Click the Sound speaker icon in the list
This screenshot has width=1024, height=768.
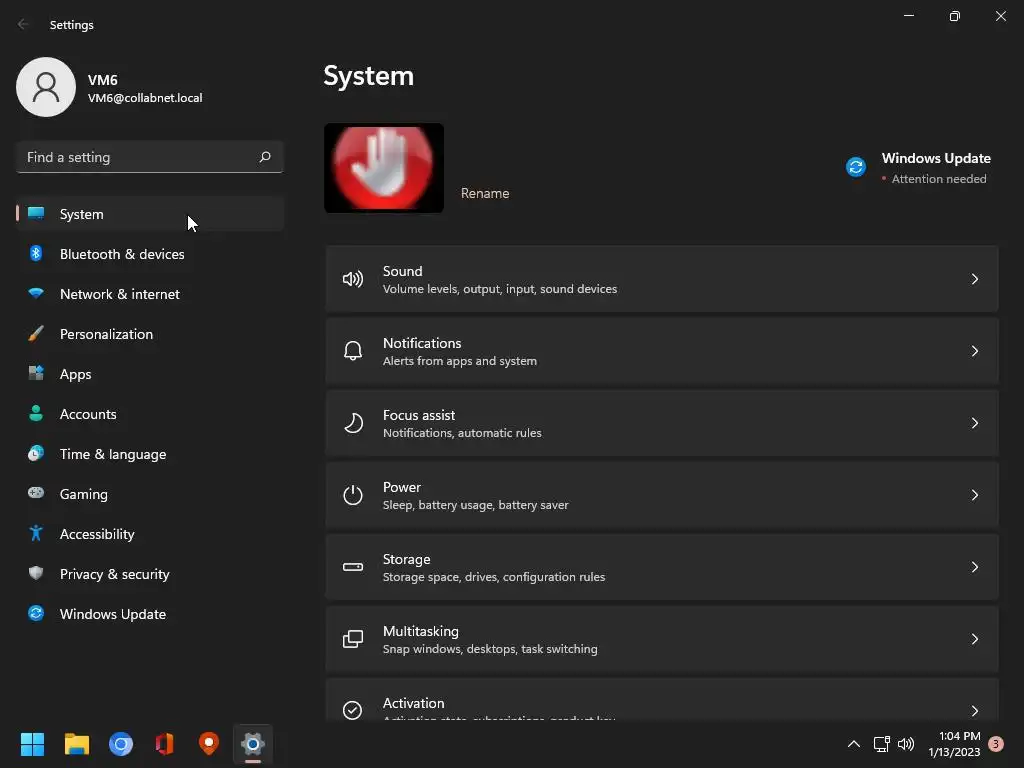click(x=353, y=280)
